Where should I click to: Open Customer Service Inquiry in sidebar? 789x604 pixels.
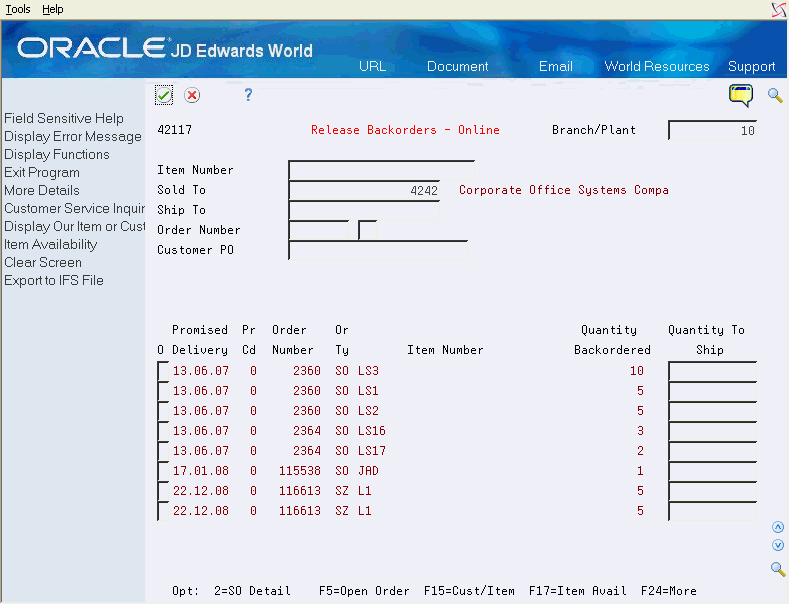click(x=74, y=208)
